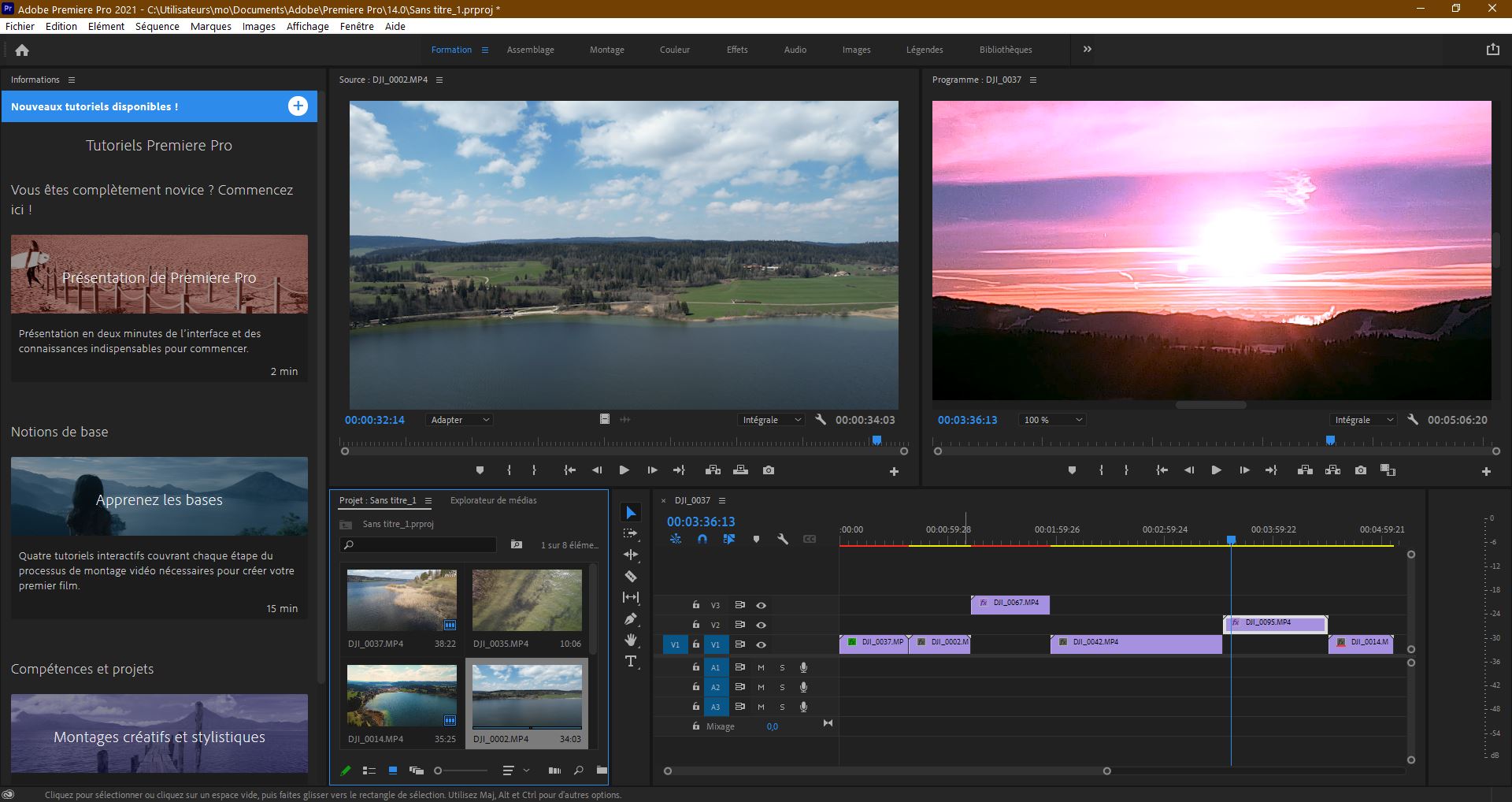
Task: Open the Séquence menu
Action: pyautogui.click(x=157, y=26)
